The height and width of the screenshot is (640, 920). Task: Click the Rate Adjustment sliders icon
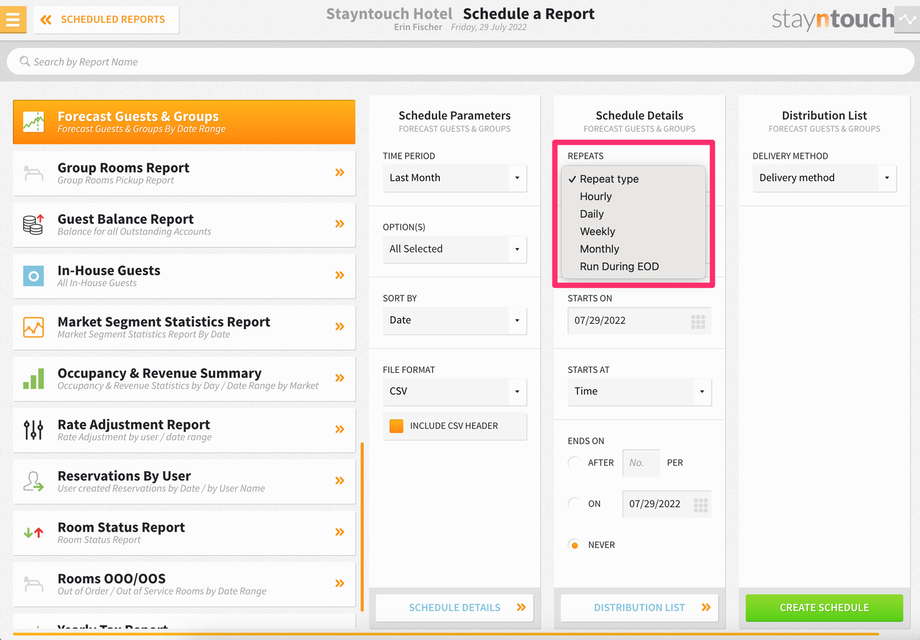coord(33,430)
